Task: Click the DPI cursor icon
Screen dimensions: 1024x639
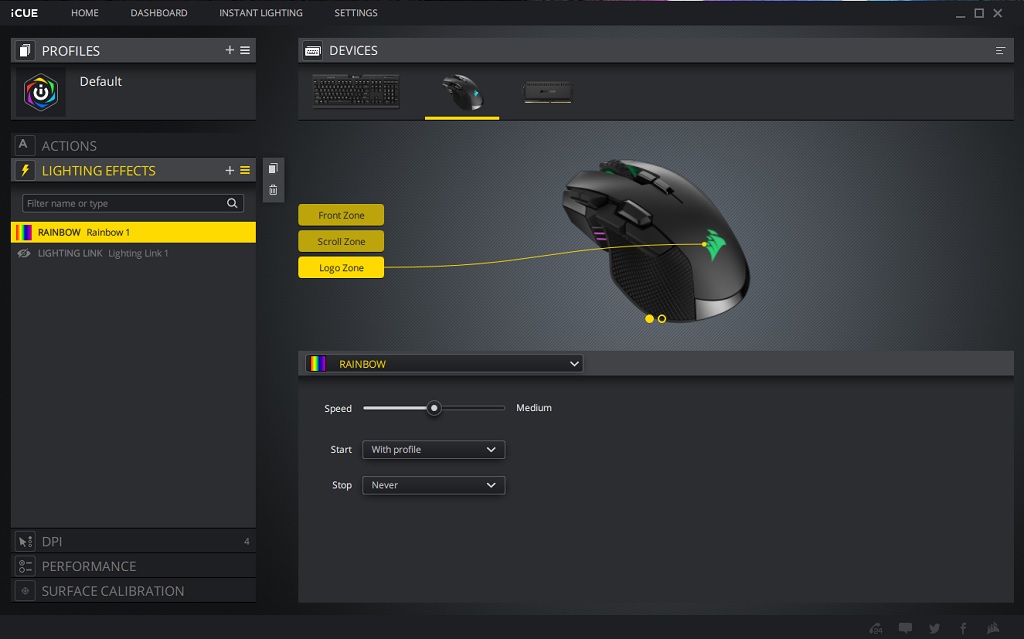Action: pos(25,542)
